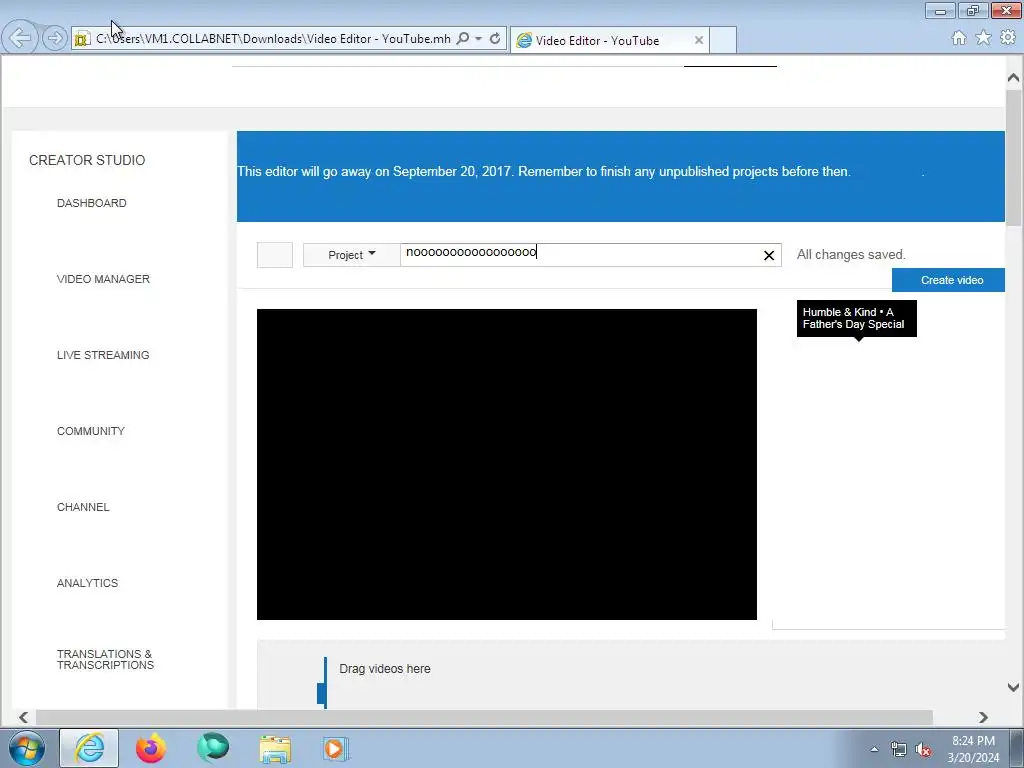Launch Firefox from the taskbar
The height and width of the screenshot is (768, 1024).
tap(151, 748)
